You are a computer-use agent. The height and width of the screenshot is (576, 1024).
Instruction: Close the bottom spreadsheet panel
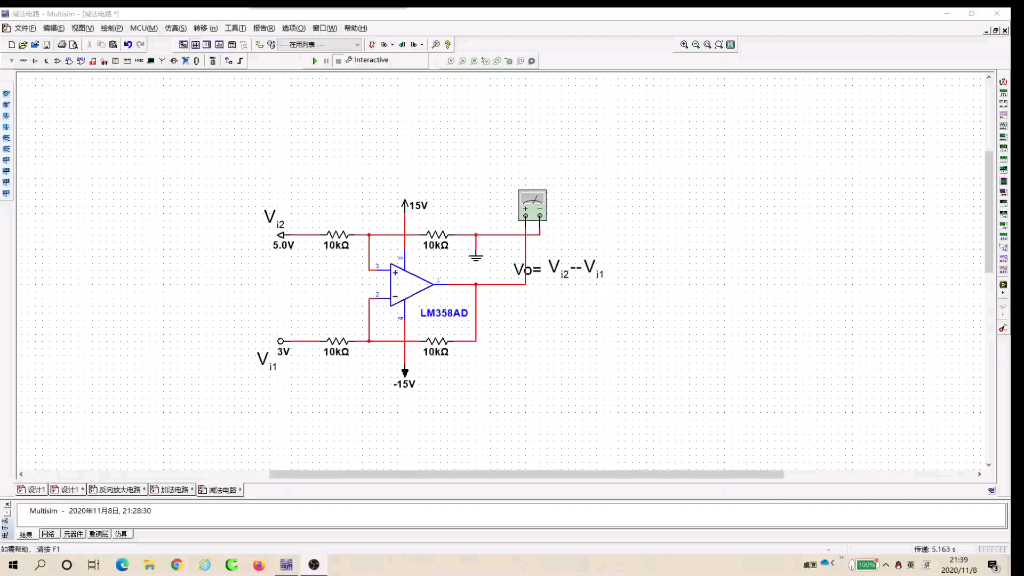7,505
